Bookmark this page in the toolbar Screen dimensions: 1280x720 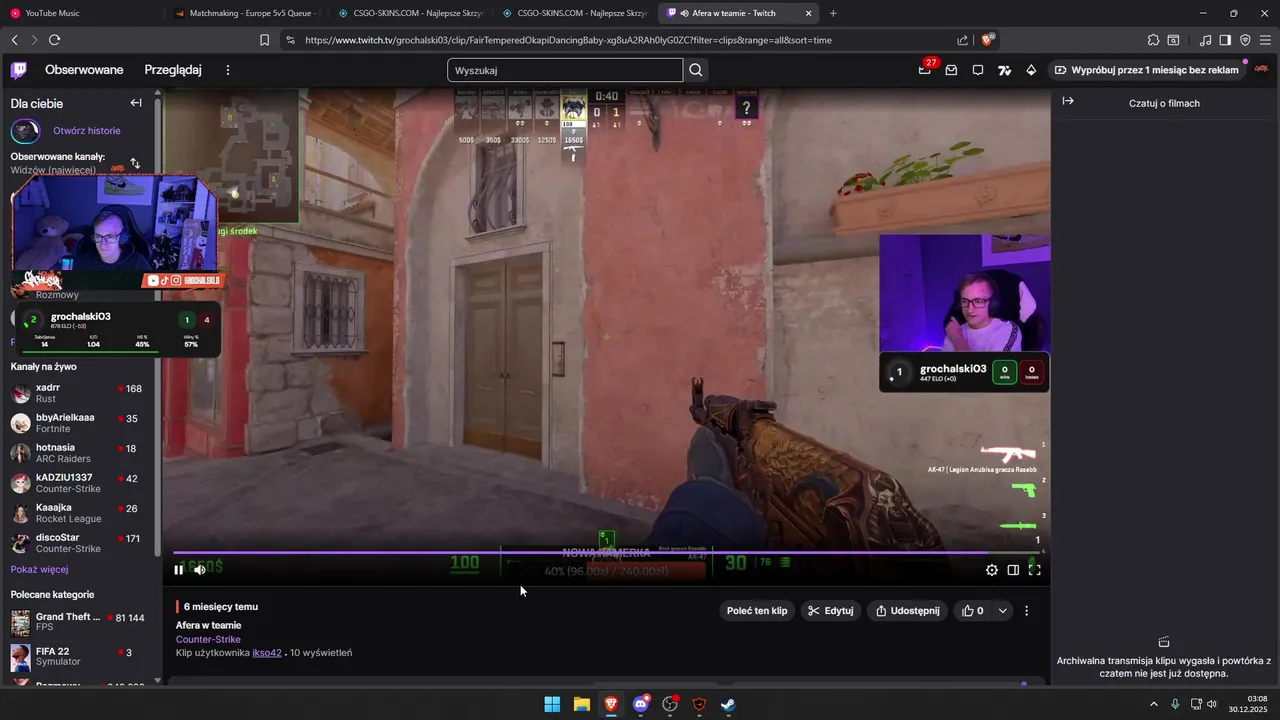[x=264, y=40]
